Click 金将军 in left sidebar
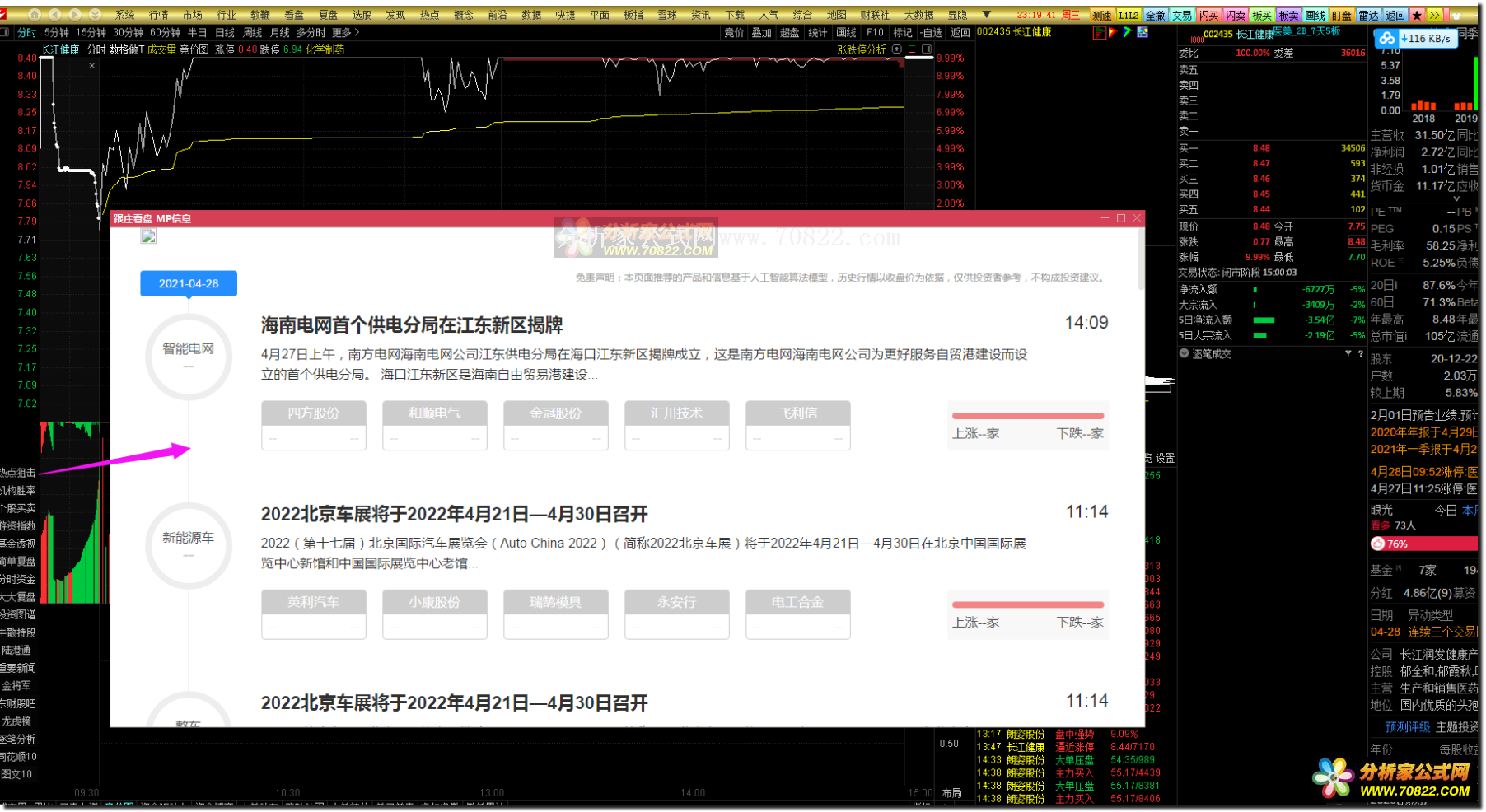 click(16, 685)
